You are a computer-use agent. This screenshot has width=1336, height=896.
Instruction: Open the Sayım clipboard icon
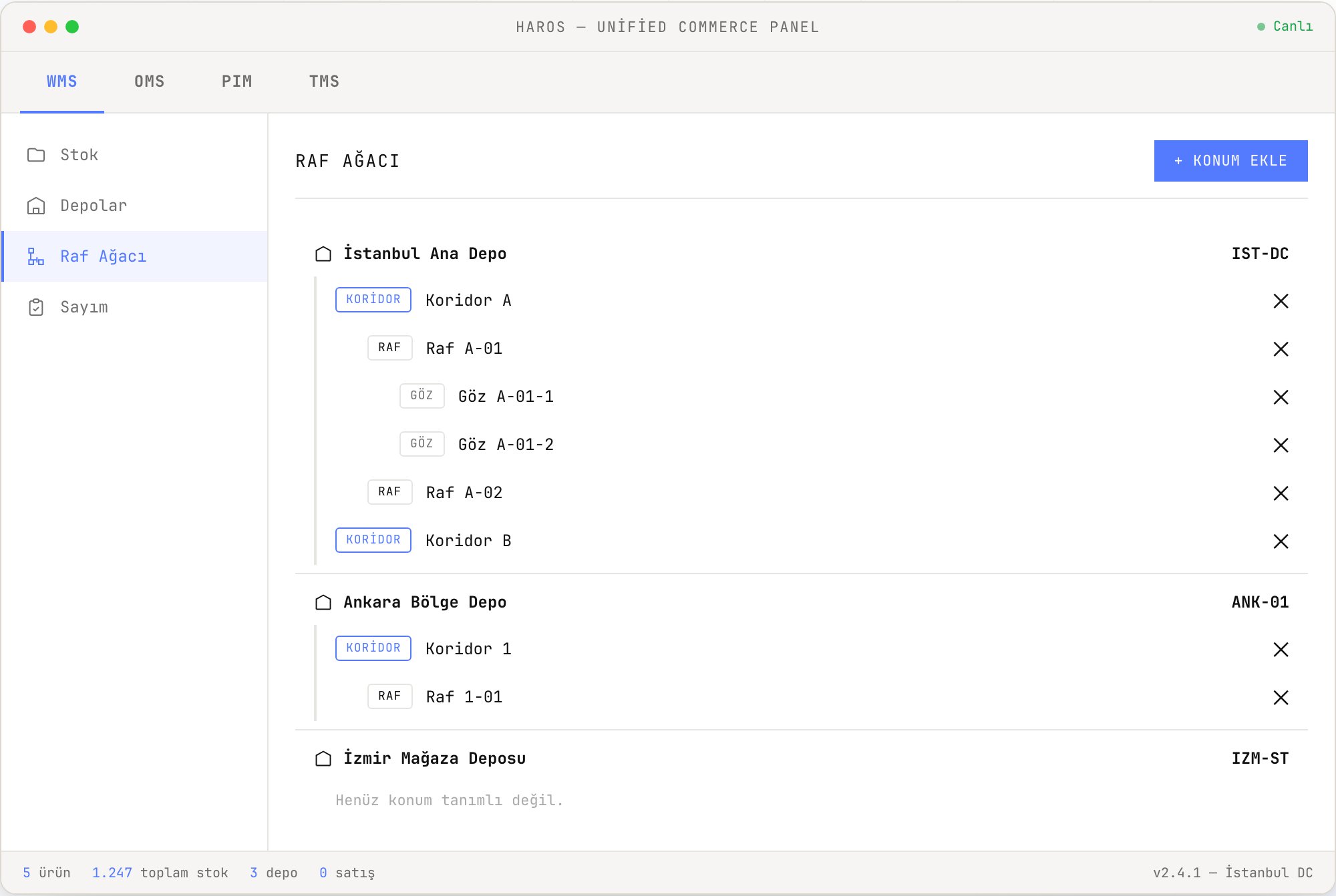point(36,307)
